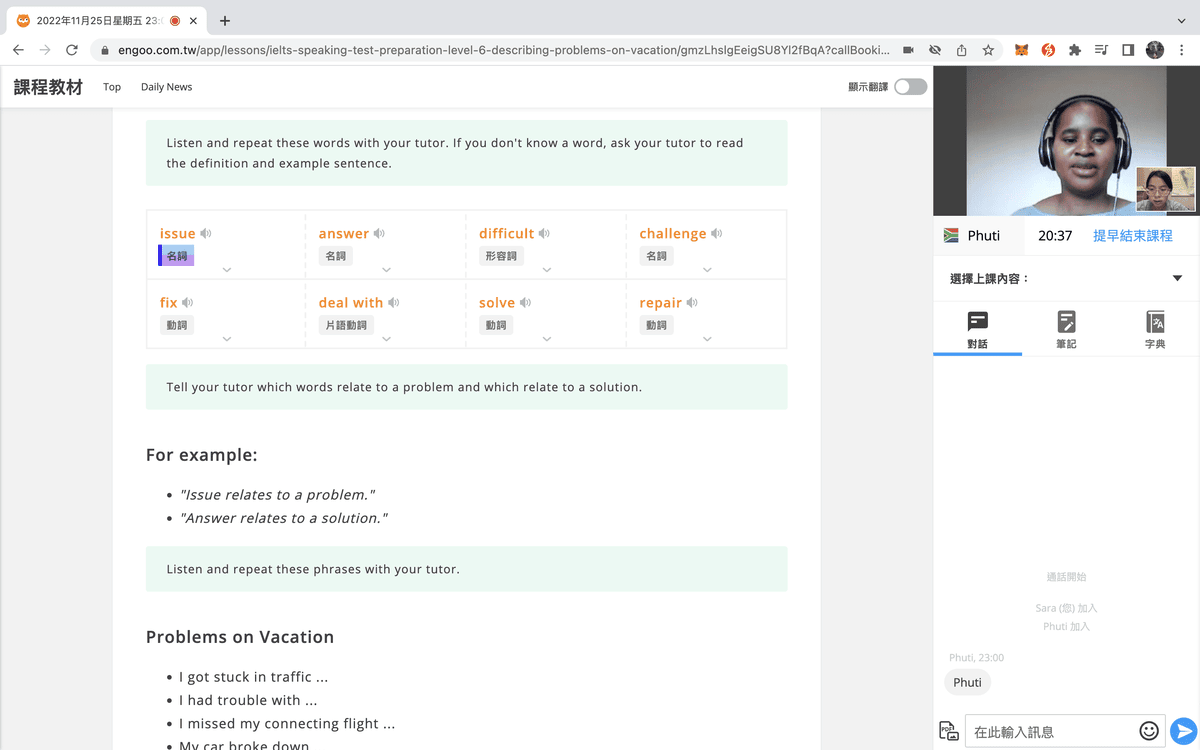Click 提早結束課程 to end lesson early
This screenshot has height=750, width=1200.
(x=1133, y=236)
